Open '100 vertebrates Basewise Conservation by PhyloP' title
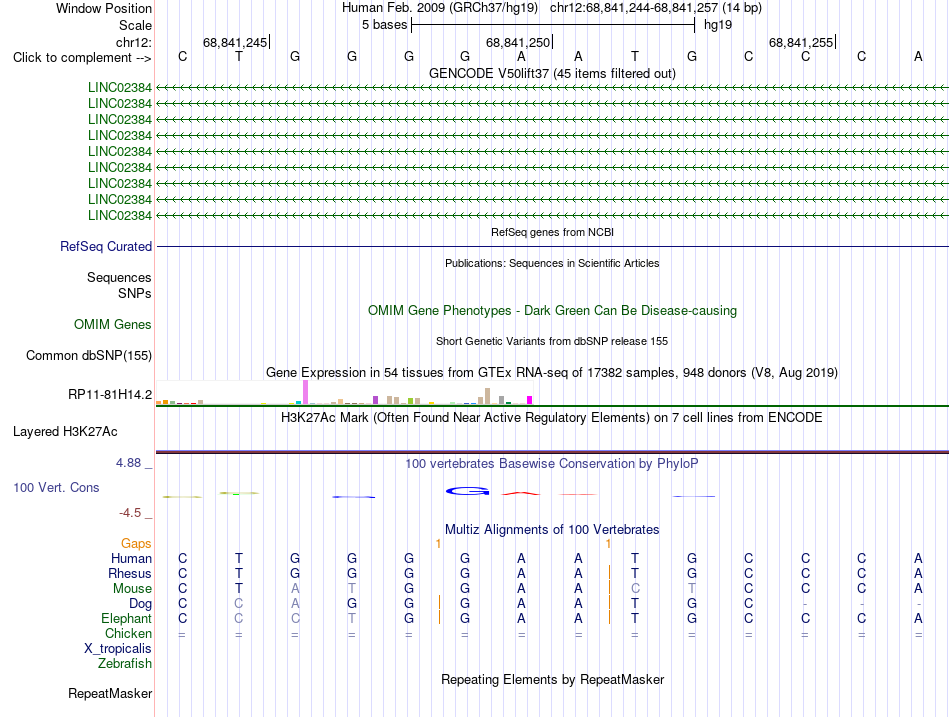 point(552,464)
